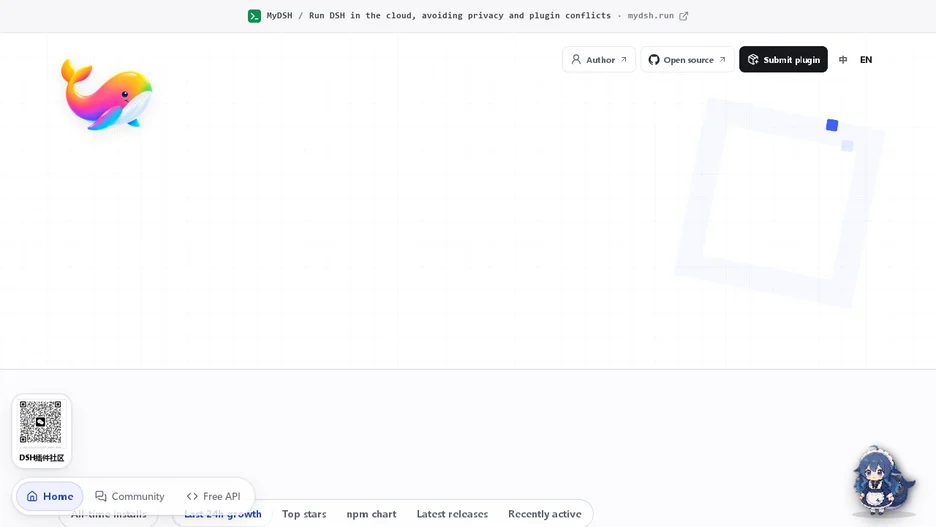Switch language to EN
Viewport: 936px width, 527px height.
pyautogui.click(x=866, y=60)
